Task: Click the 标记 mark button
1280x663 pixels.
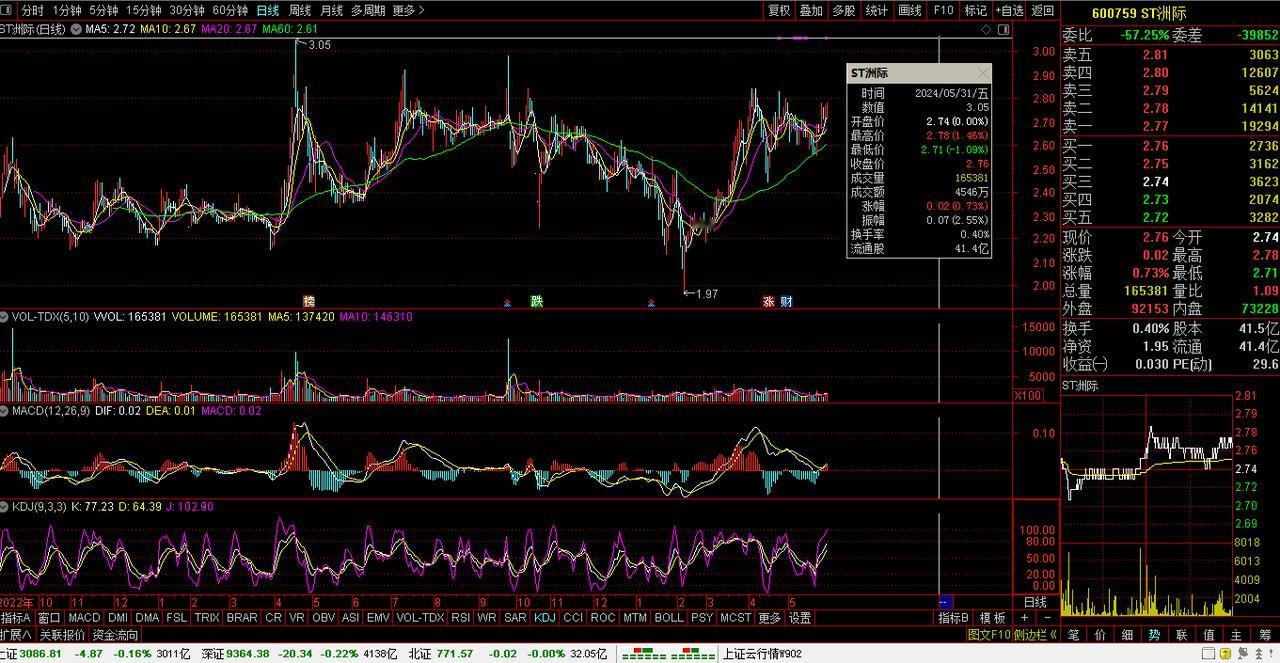Action: [x=975, y=10]
